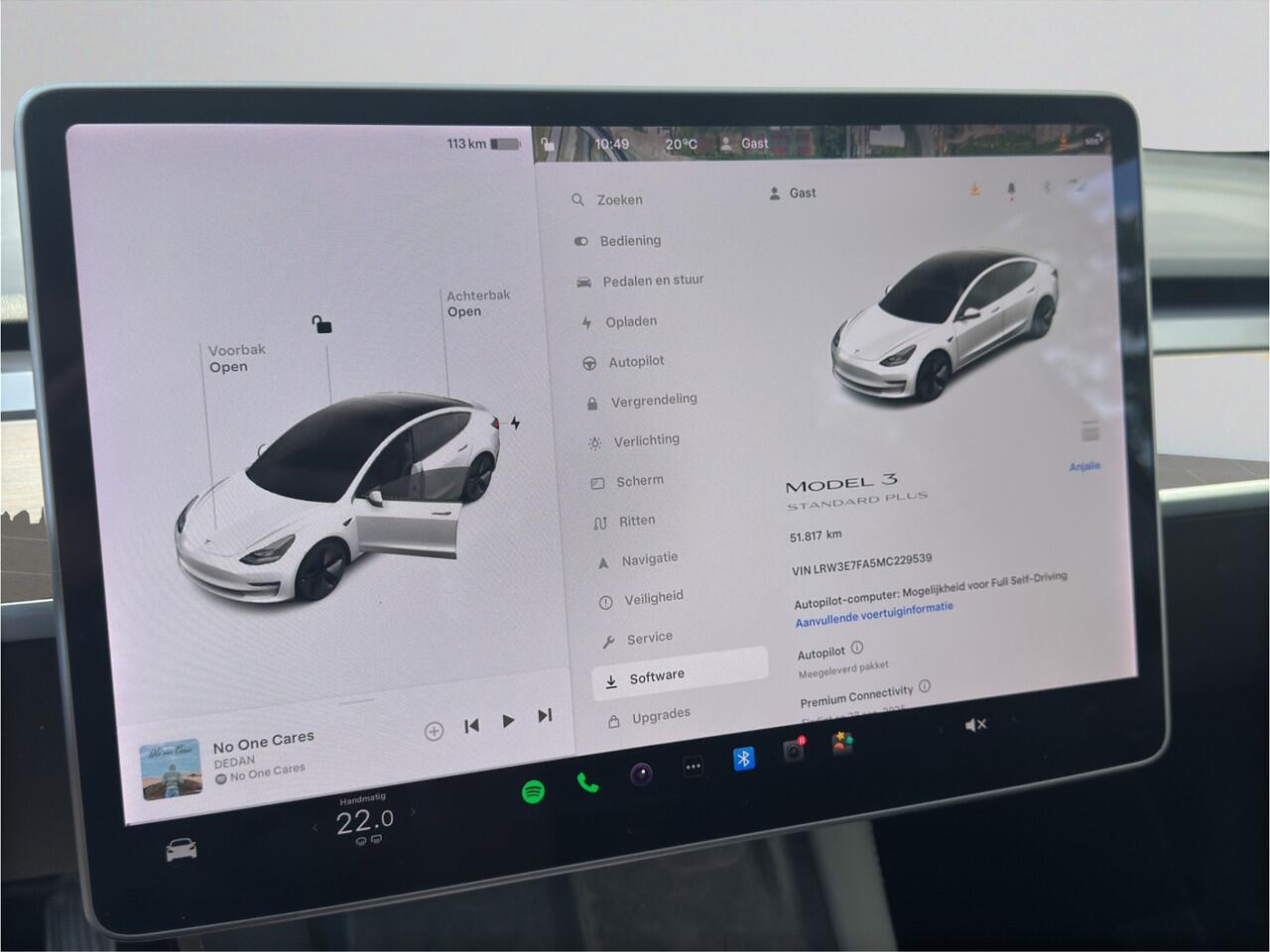Click the orange software download icon
This screenshot has height=952, width=1270.
974,188
